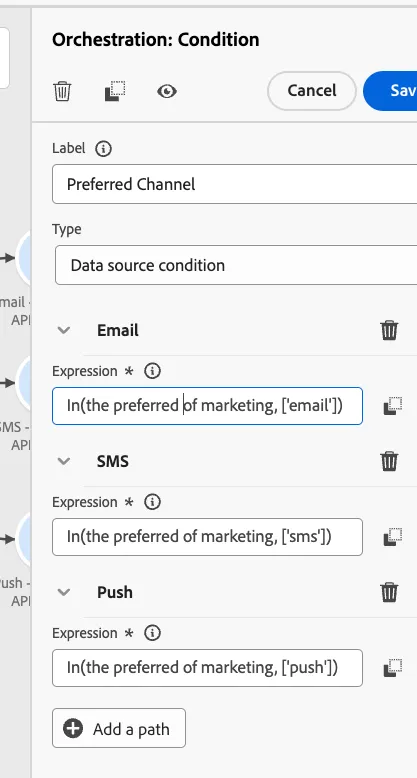
Task: Open expression editor for SMS path
Action: point(393,537)
